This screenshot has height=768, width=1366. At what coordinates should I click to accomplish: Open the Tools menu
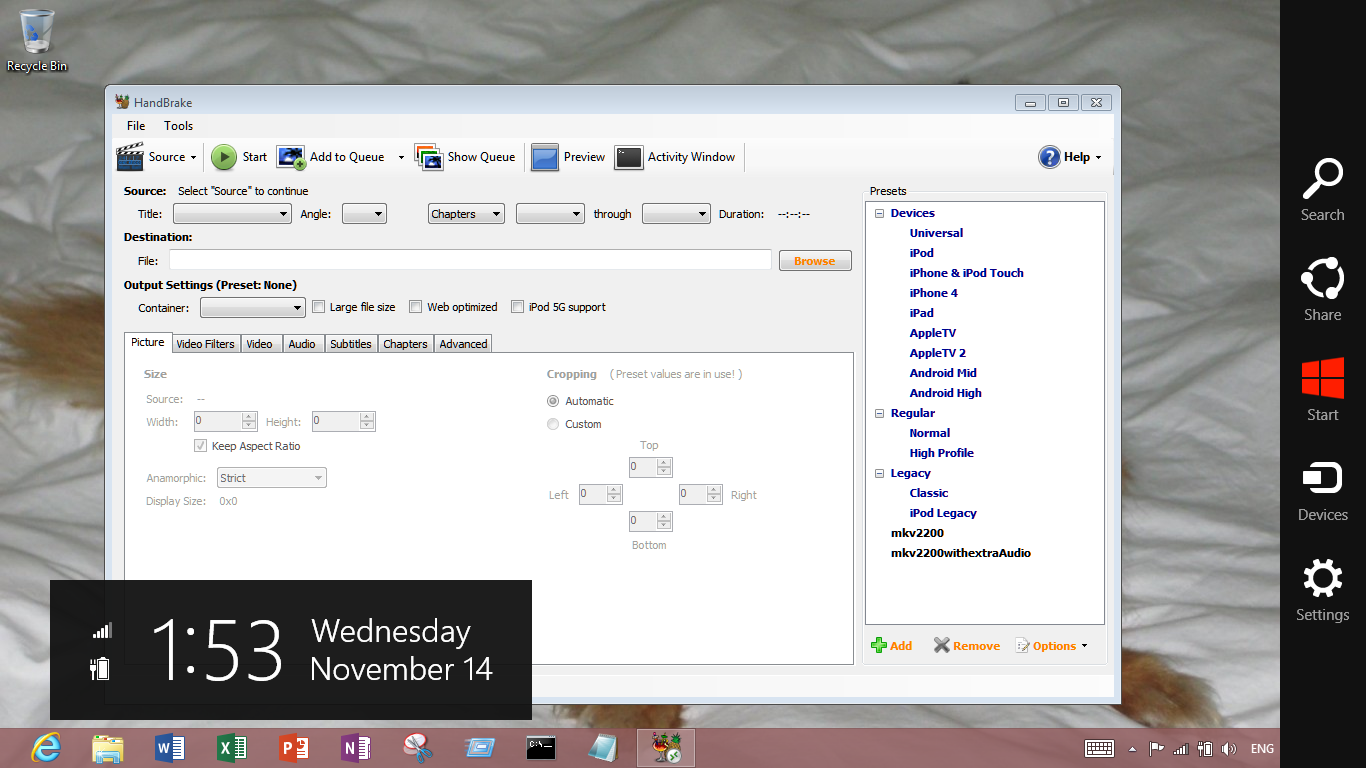tap(178, 126)
